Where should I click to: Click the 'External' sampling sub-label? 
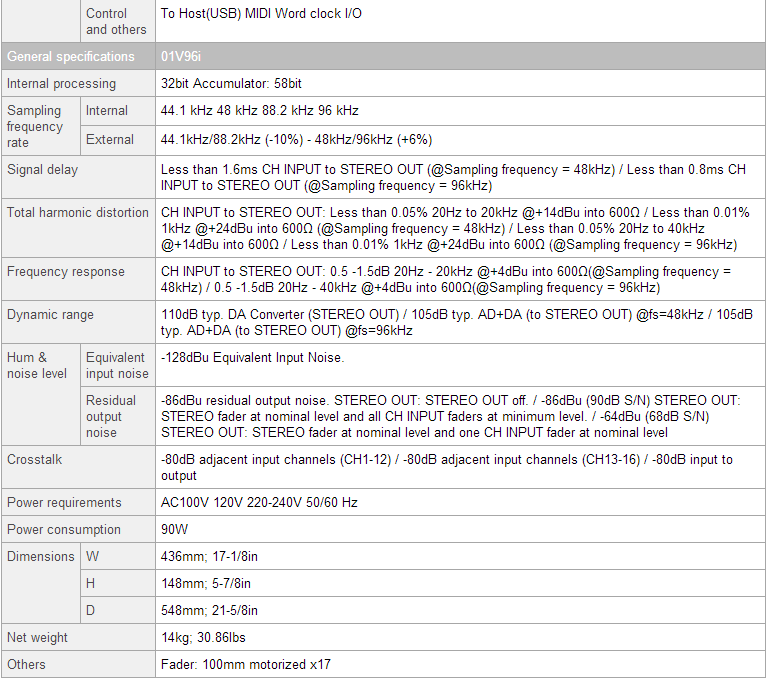point(109,140)
